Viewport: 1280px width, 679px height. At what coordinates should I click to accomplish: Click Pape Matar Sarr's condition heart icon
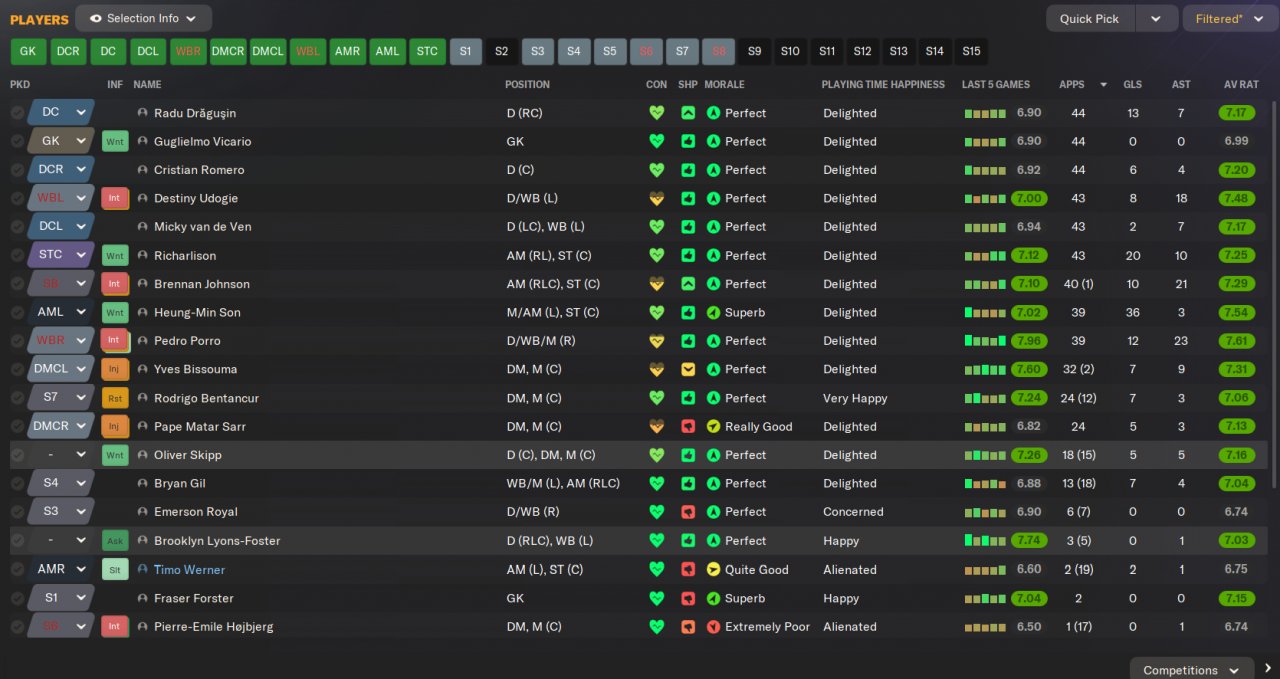click(x=656, y=426)
